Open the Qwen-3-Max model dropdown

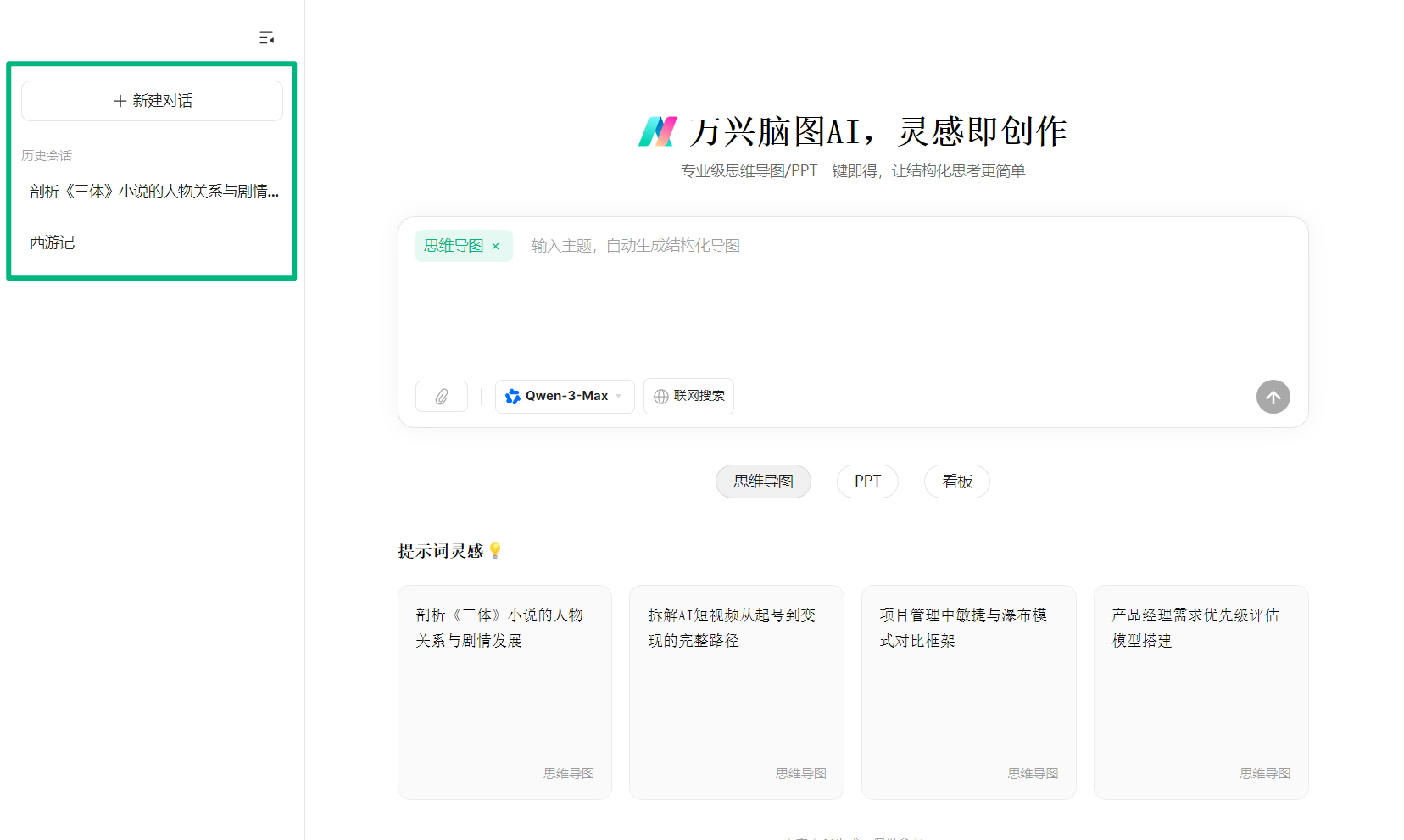click(565, 397)
